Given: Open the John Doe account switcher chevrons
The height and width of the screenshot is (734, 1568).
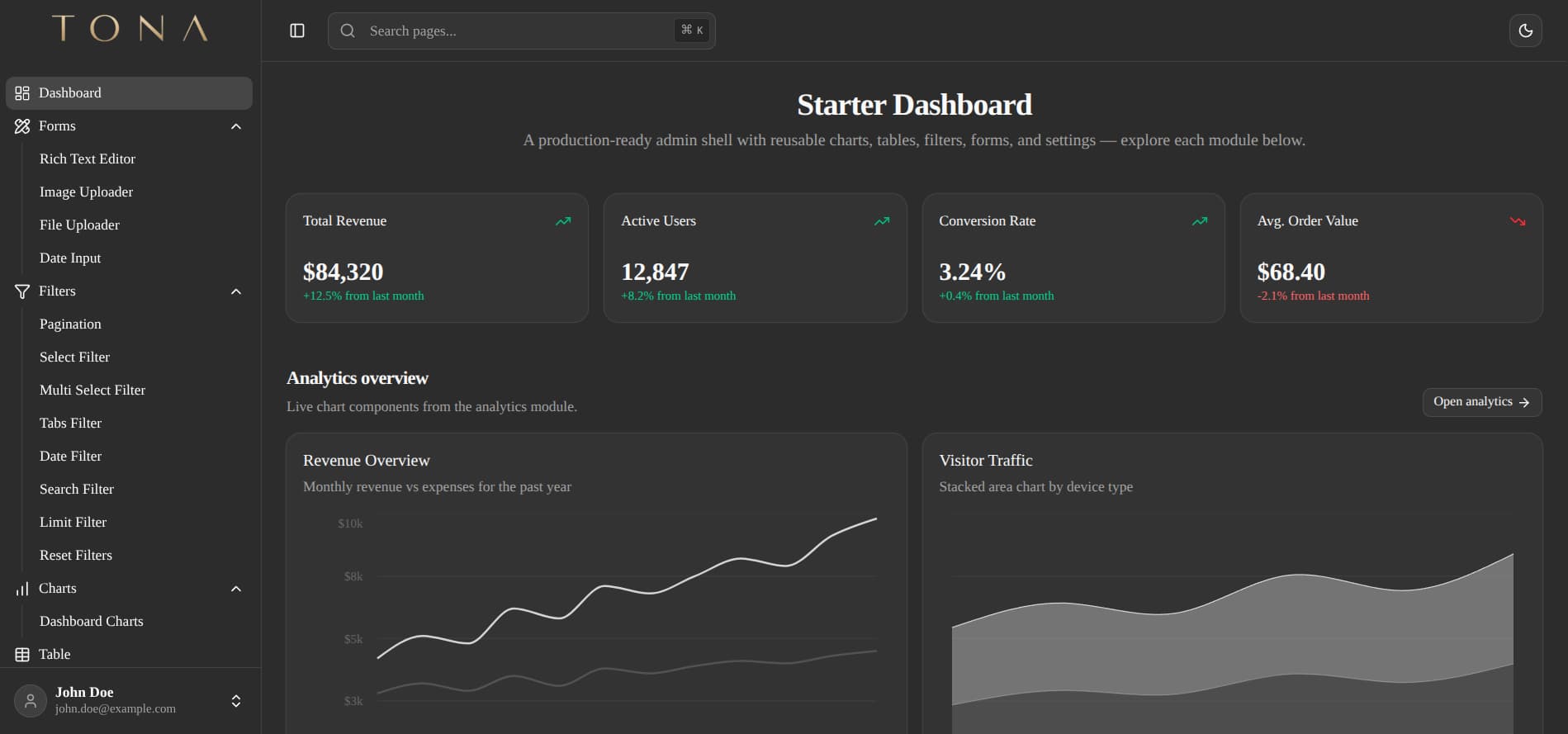Looking at the screenshot, I should point(236,701).
